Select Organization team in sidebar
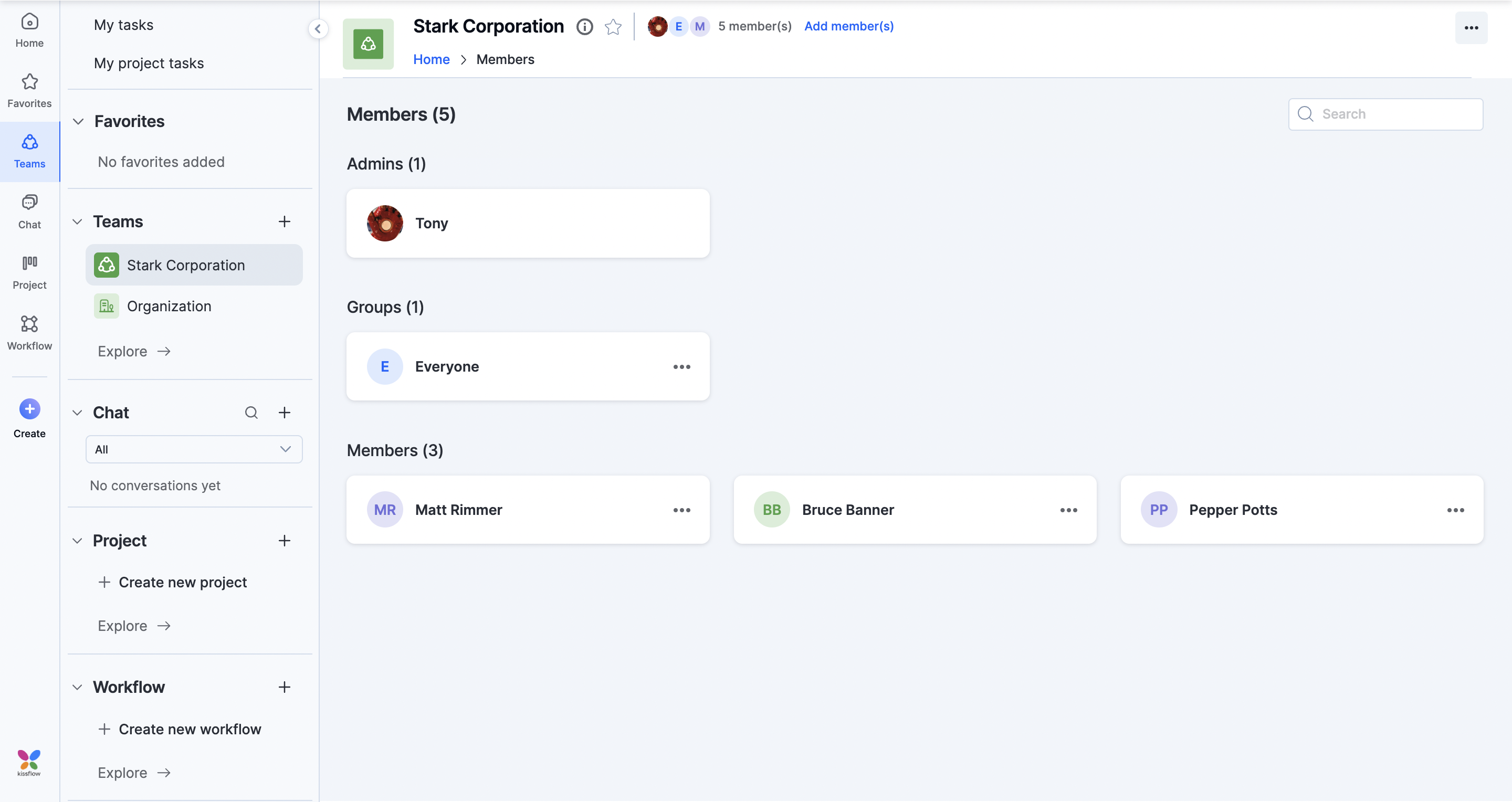1512x802 pixels. point(194,305)
